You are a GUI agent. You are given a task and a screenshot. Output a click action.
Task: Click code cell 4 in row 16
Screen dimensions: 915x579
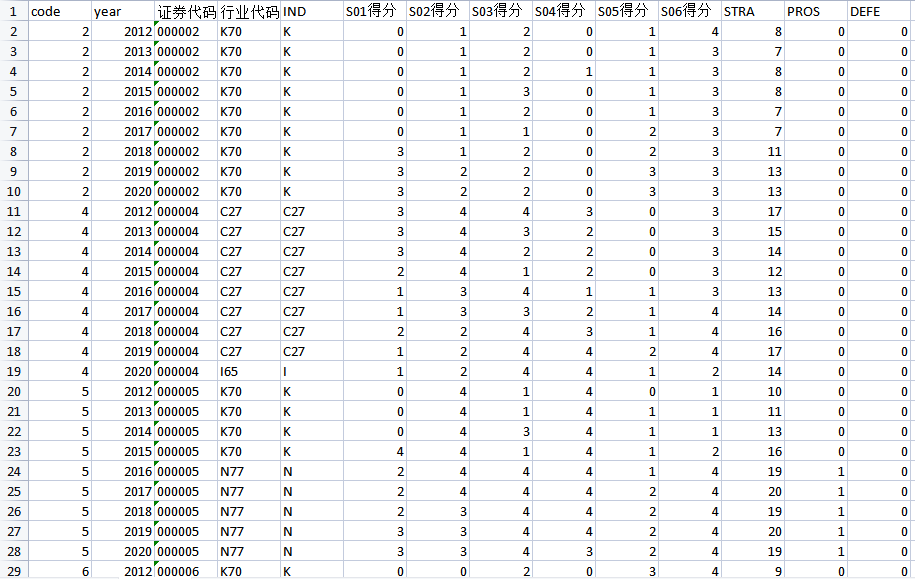[60, 311]
